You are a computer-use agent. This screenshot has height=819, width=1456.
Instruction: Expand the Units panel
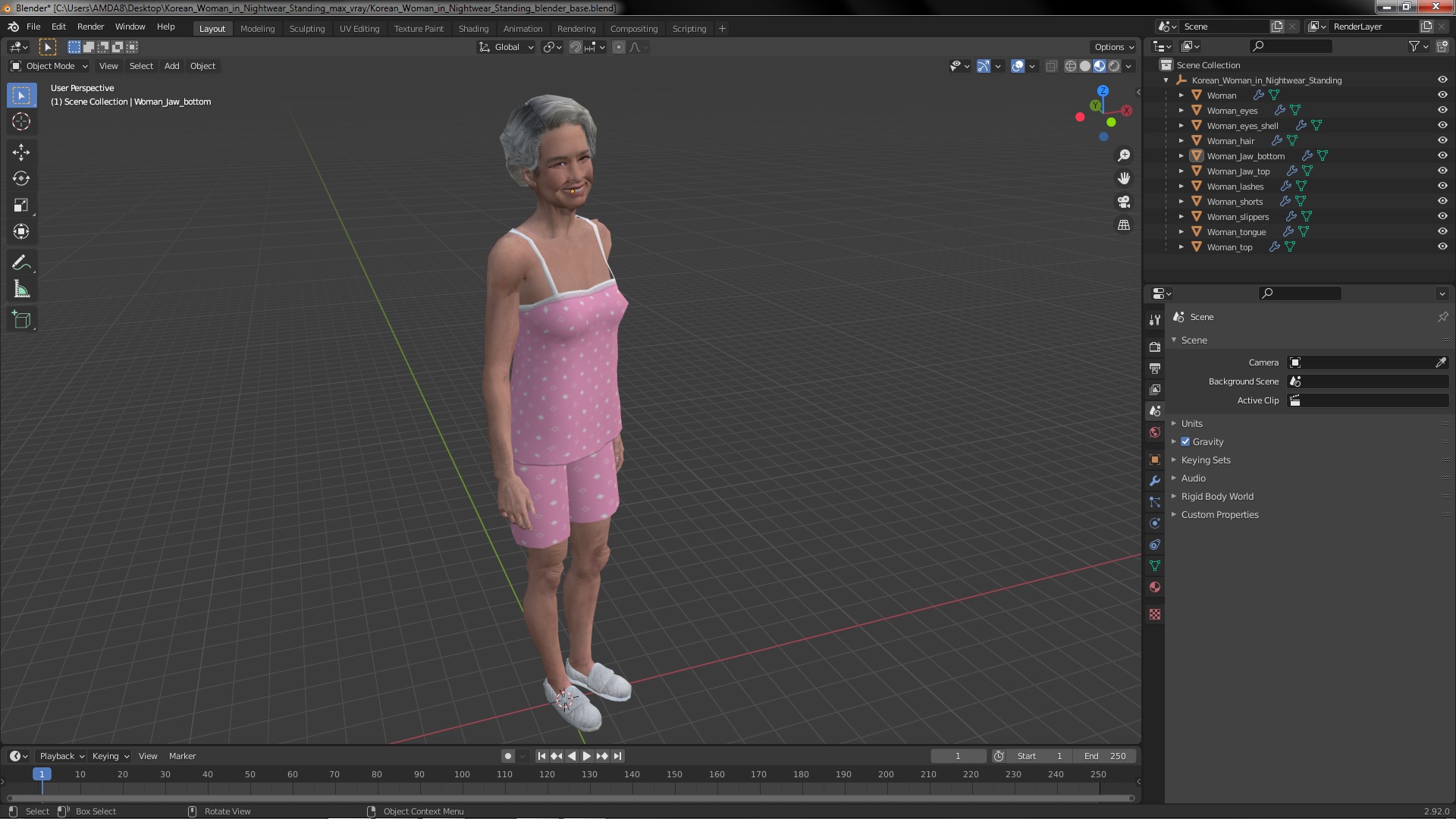(x=1191, y=423)
